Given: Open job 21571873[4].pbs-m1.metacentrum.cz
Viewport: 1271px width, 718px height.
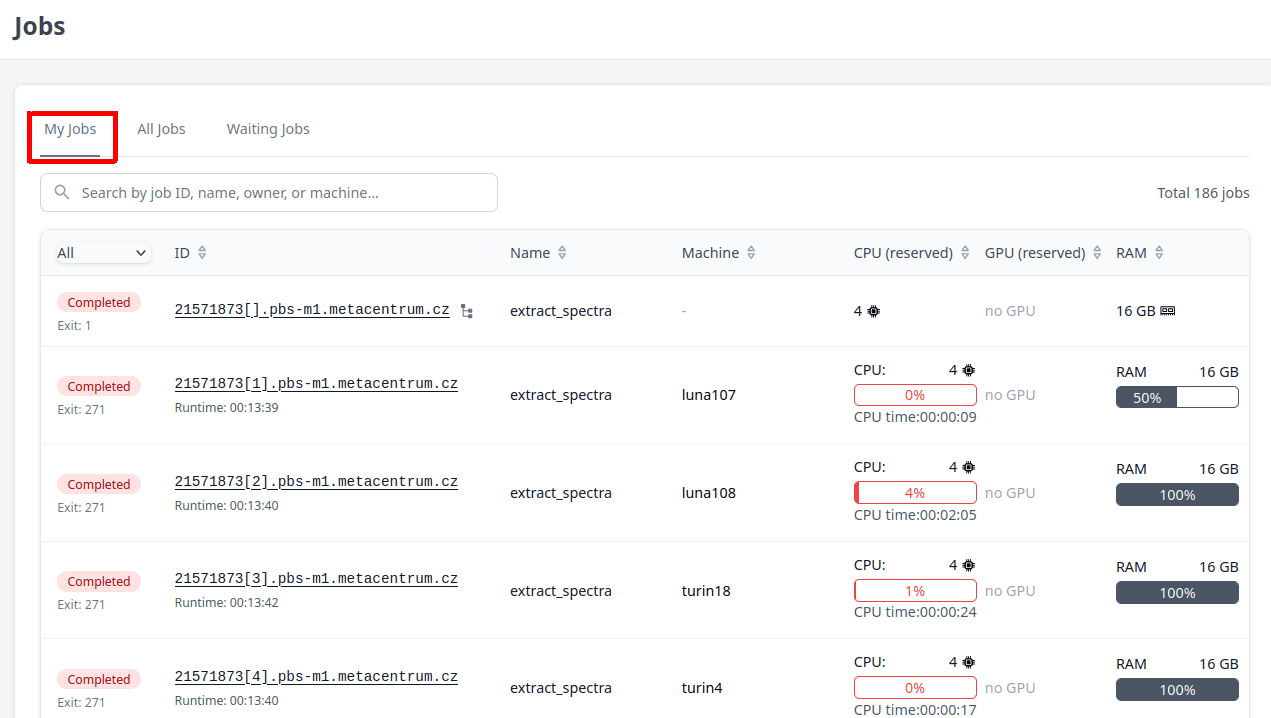Looking at the screenshot, I should 316,677.
